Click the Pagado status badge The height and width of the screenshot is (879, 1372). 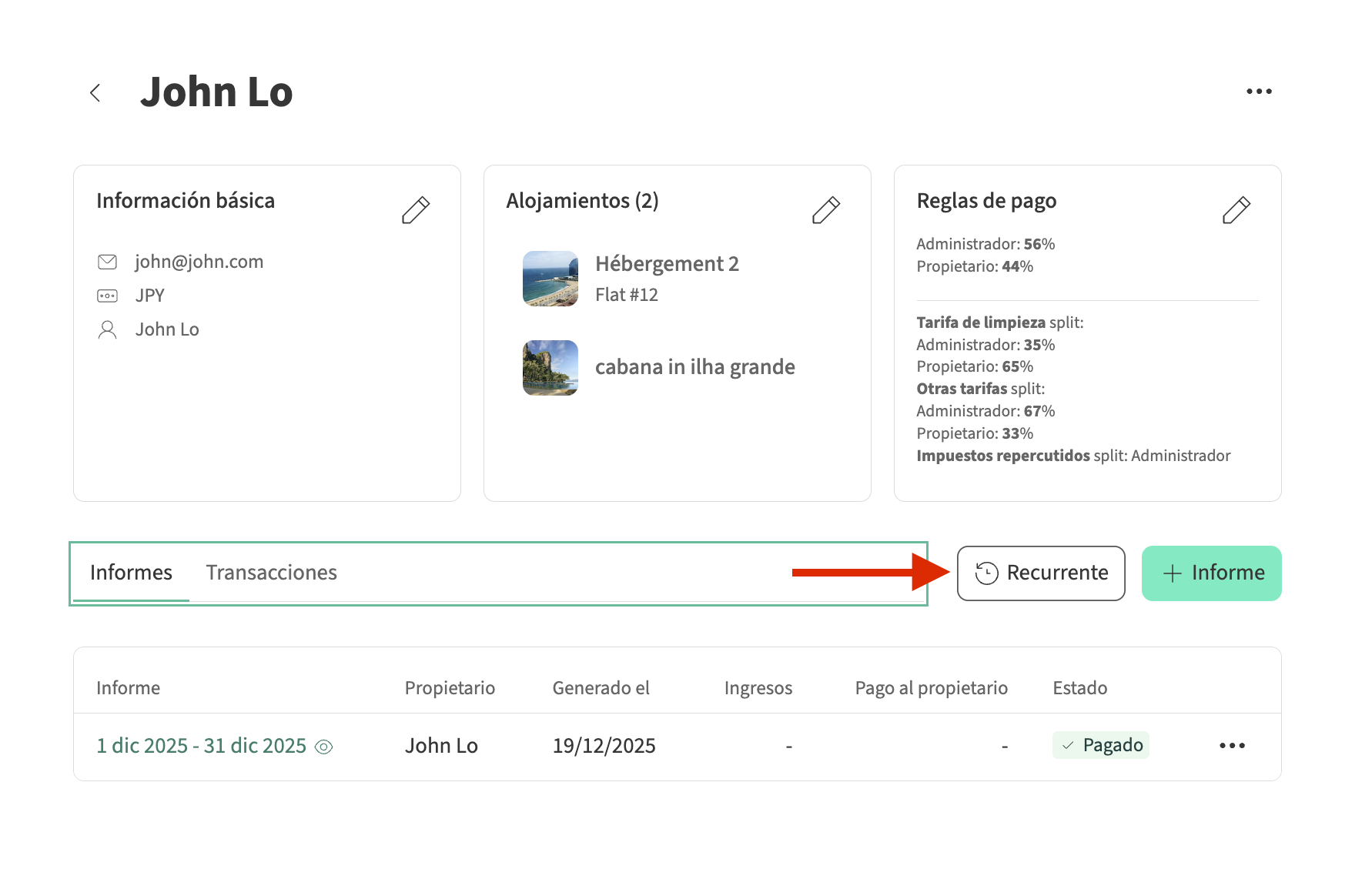point(1100,745)
